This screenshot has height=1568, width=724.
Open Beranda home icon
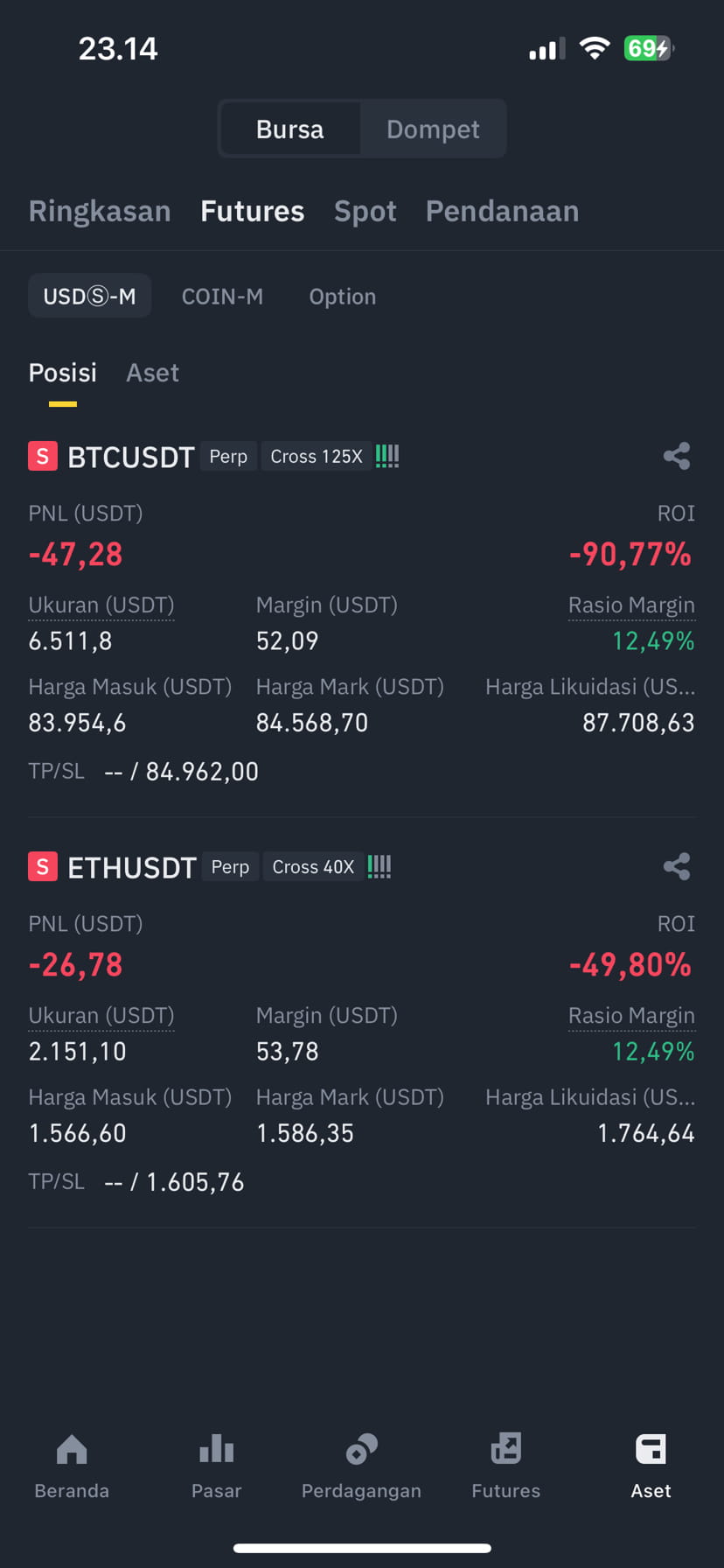pyautogui.click(x=72, y=1450)
